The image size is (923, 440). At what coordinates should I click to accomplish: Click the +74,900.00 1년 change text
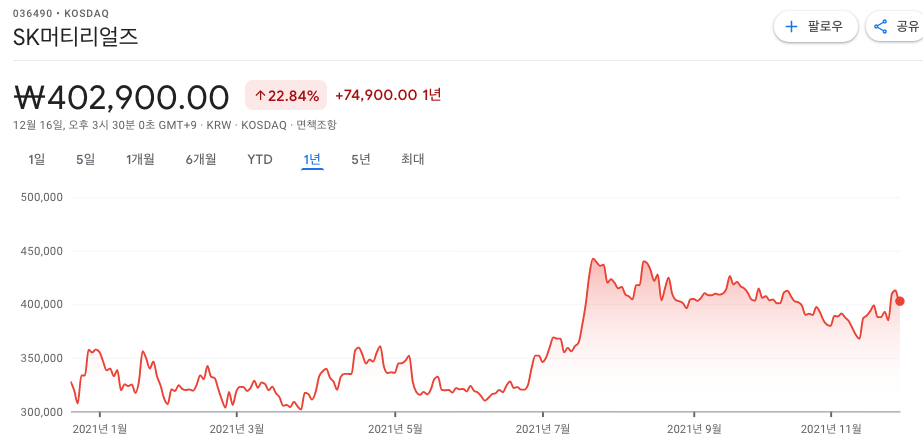[388, 95]
